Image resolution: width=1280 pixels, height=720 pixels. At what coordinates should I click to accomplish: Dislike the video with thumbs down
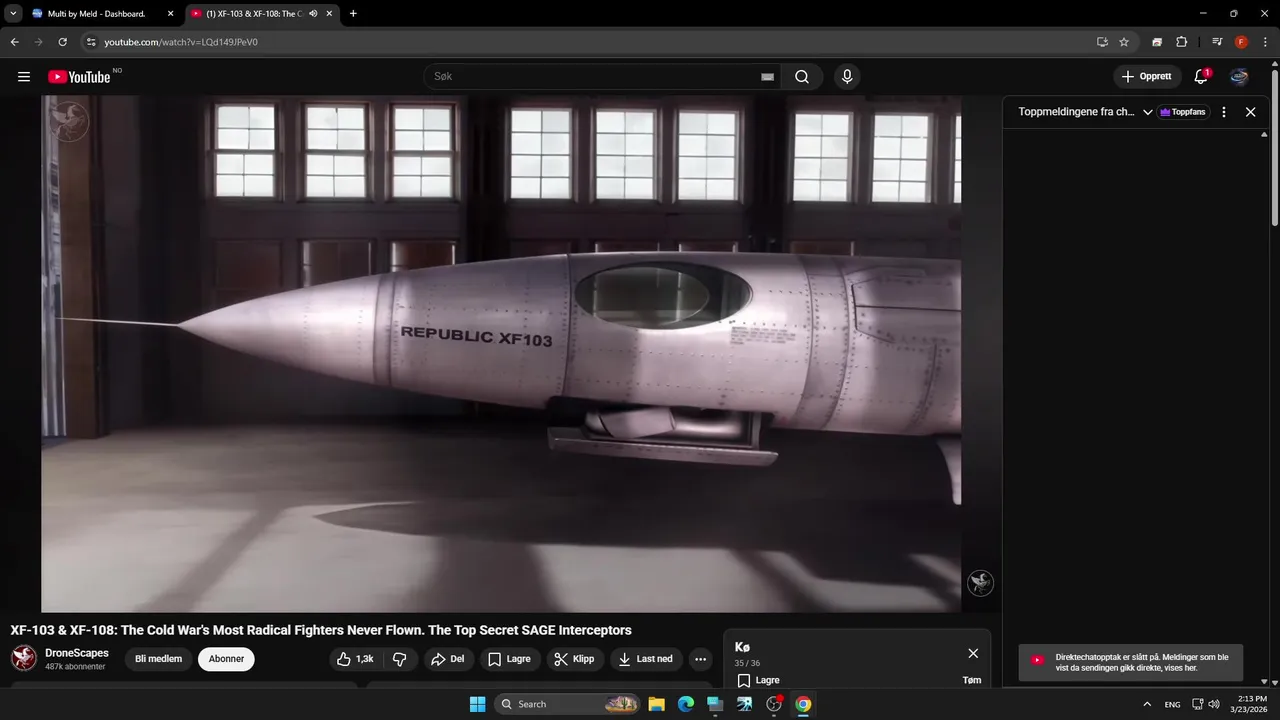click(400, 659)
